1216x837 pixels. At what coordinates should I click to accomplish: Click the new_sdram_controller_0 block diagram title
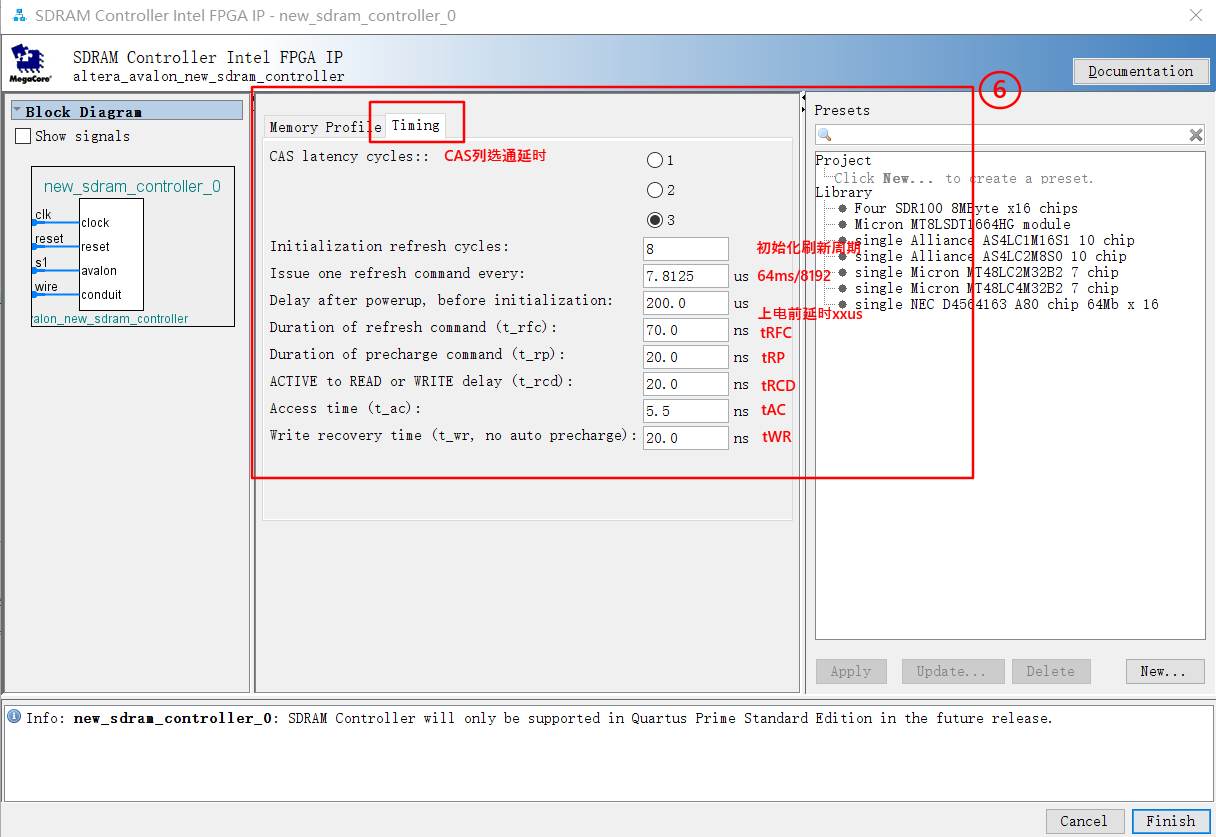[x=132, y=187]
